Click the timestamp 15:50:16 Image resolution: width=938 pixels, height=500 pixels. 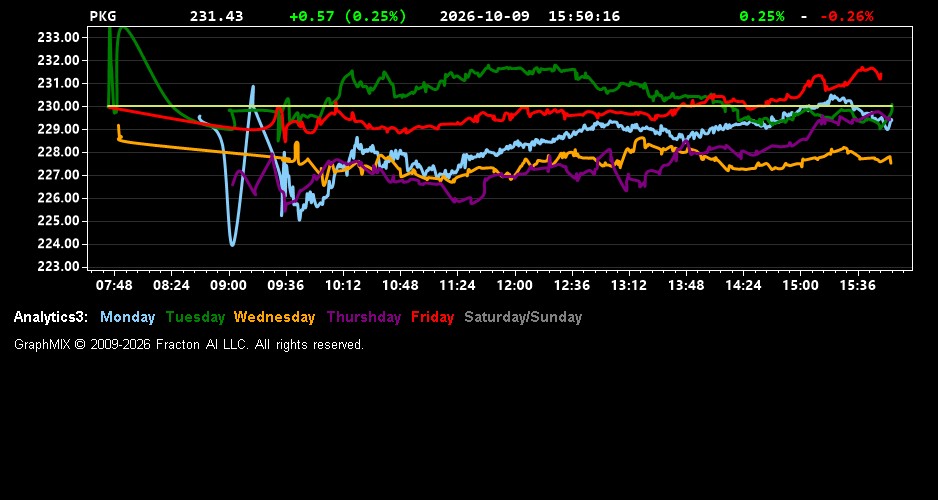click(584, 17)
